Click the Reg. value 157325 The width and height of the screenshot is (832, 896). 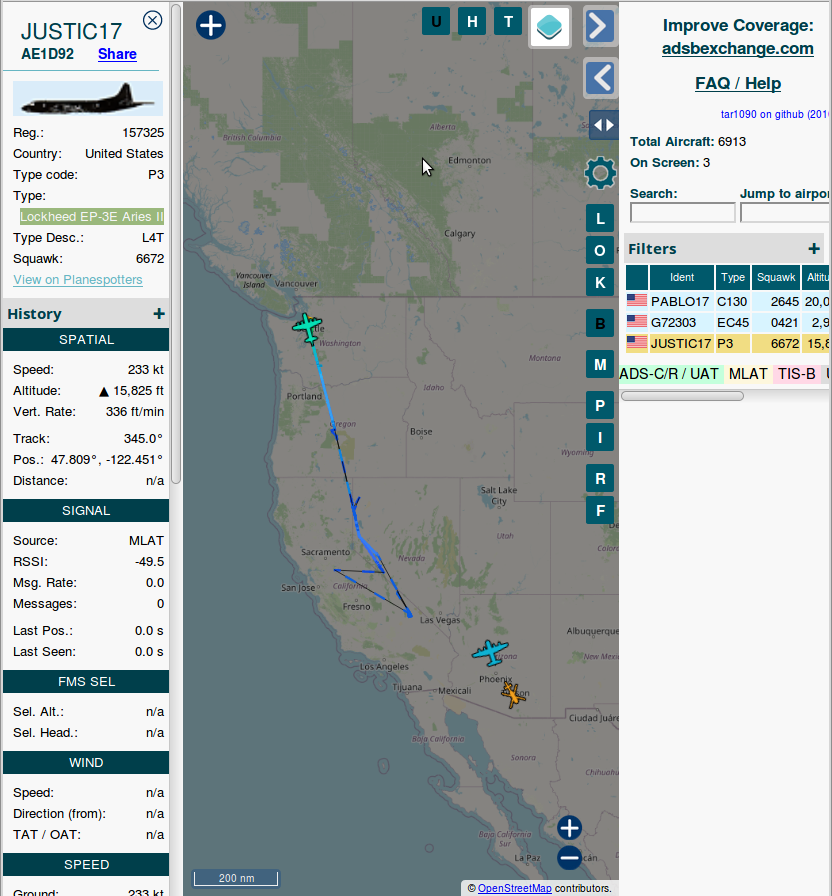[x=143, y=133]
